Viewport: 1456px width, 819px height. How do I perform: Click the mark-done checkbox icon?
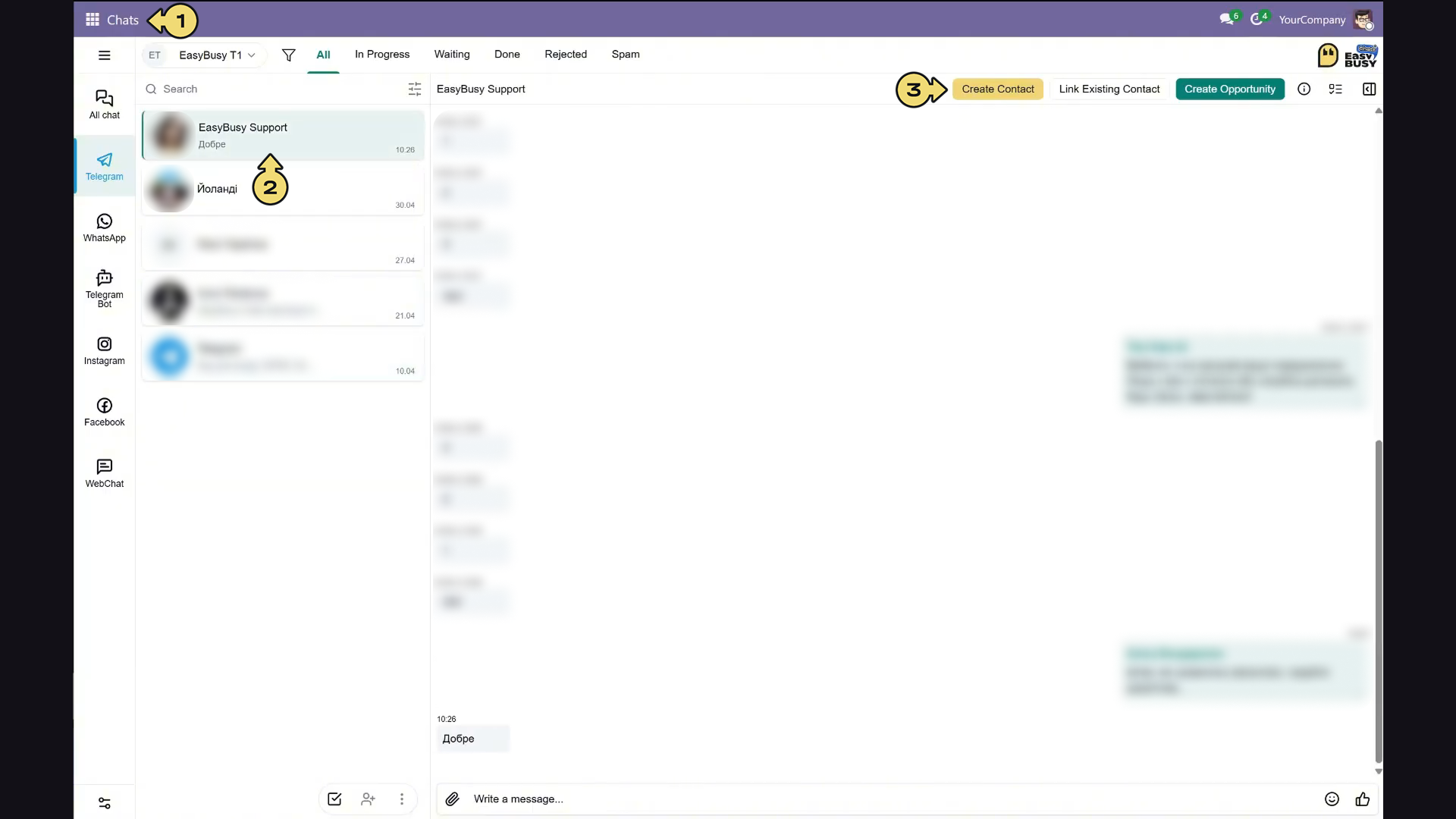click(334, 799)
